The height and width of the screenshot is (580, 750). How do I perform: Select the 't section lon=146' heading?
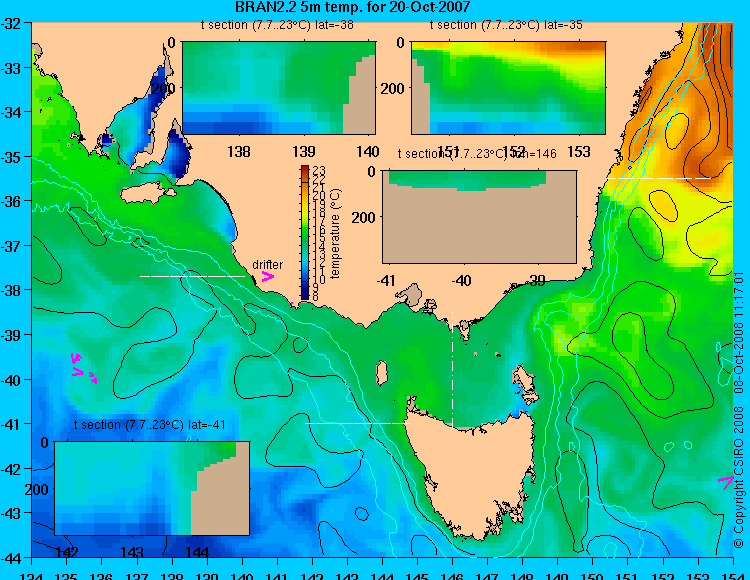point(477,153)
